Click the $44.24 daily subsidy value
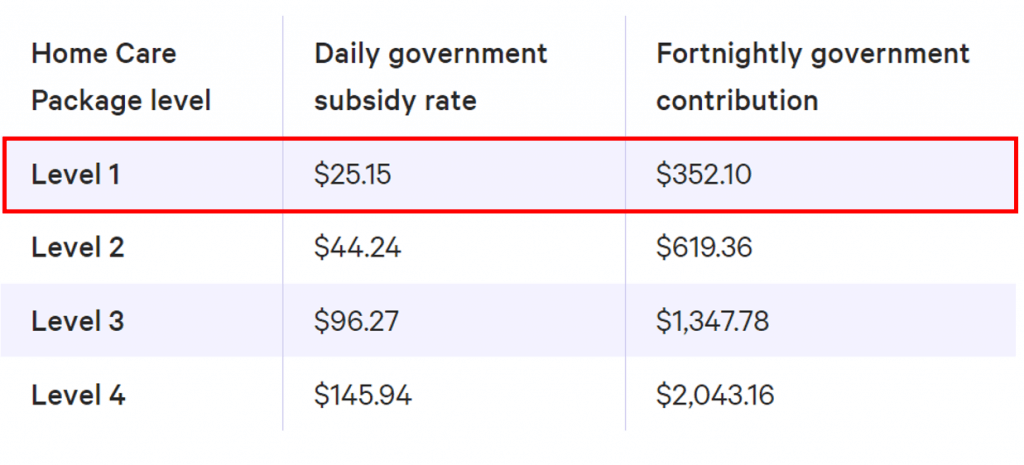This screenshot has height=465, width=1024. [x=357, y=248]
